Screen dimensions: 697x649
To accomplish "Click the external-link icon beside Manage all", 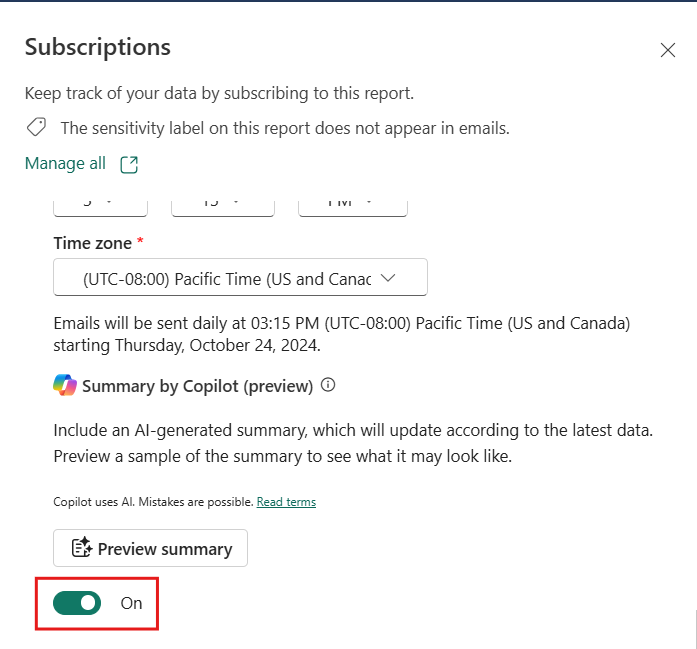I will click(129, 165).
